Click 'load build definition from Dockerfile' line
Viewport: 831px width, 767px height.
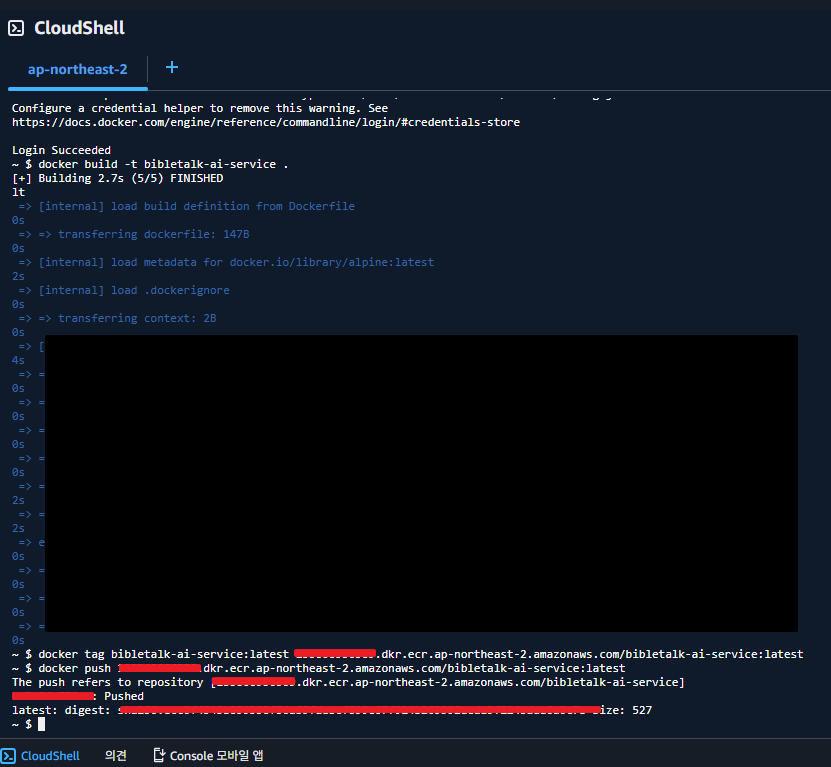(187, 206)
